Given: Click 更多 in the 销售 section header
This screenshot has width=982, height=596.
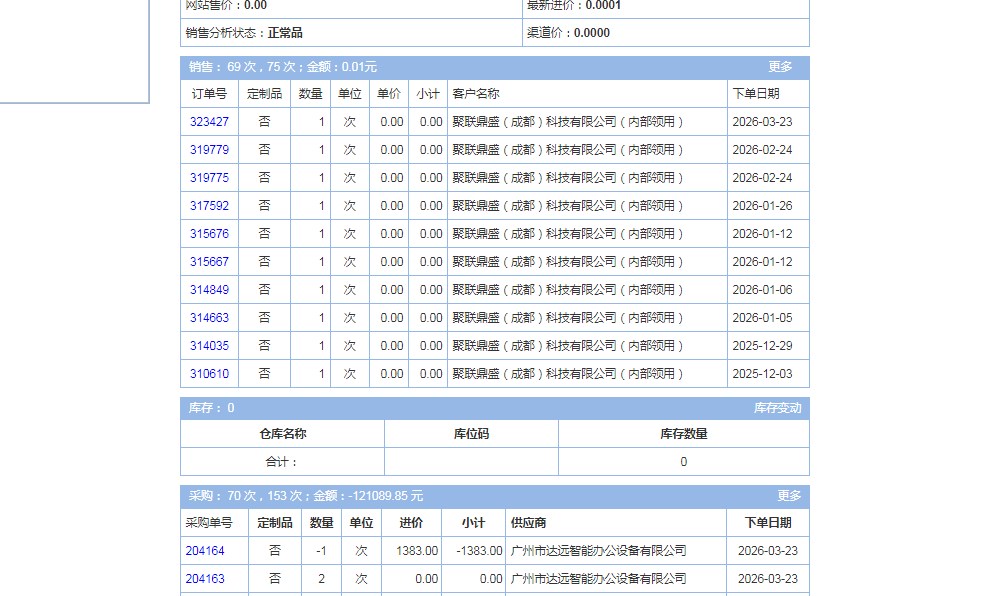Looking at the screenshot, I should [x=780, y=67].
